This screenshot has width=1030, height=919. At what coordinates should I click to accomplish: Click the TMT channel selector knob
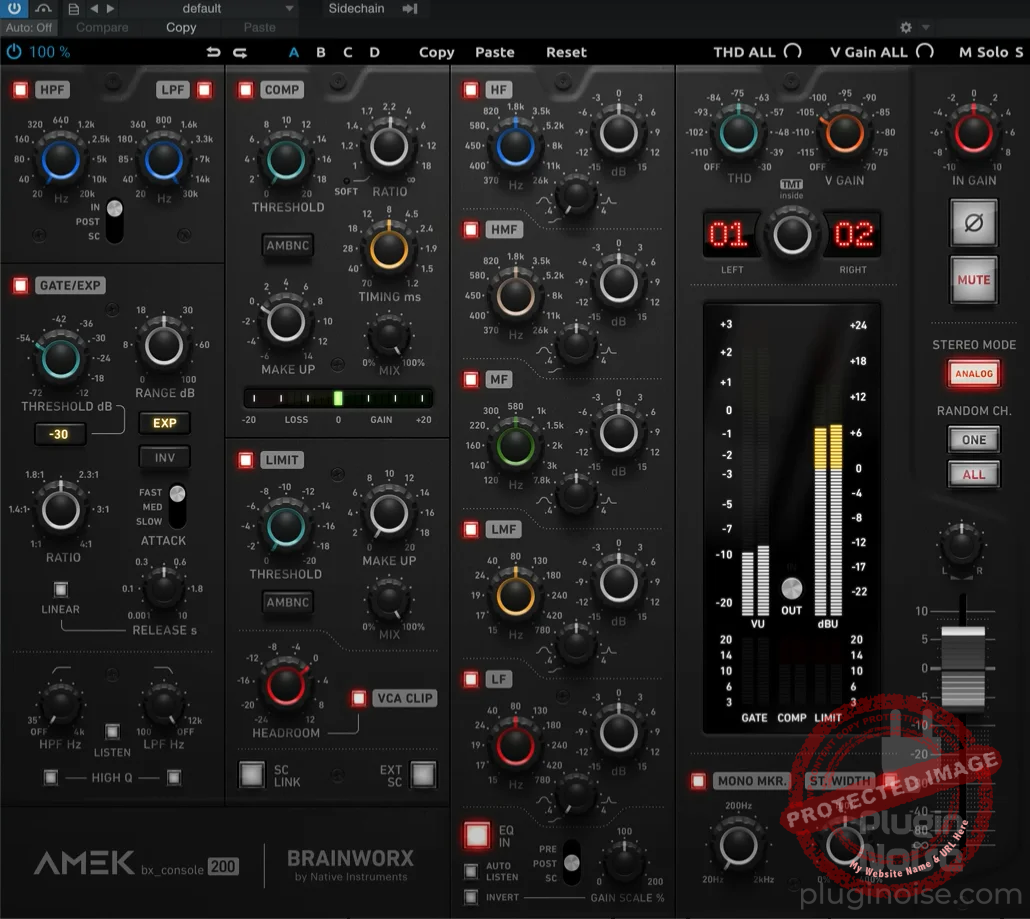point(792,235)
